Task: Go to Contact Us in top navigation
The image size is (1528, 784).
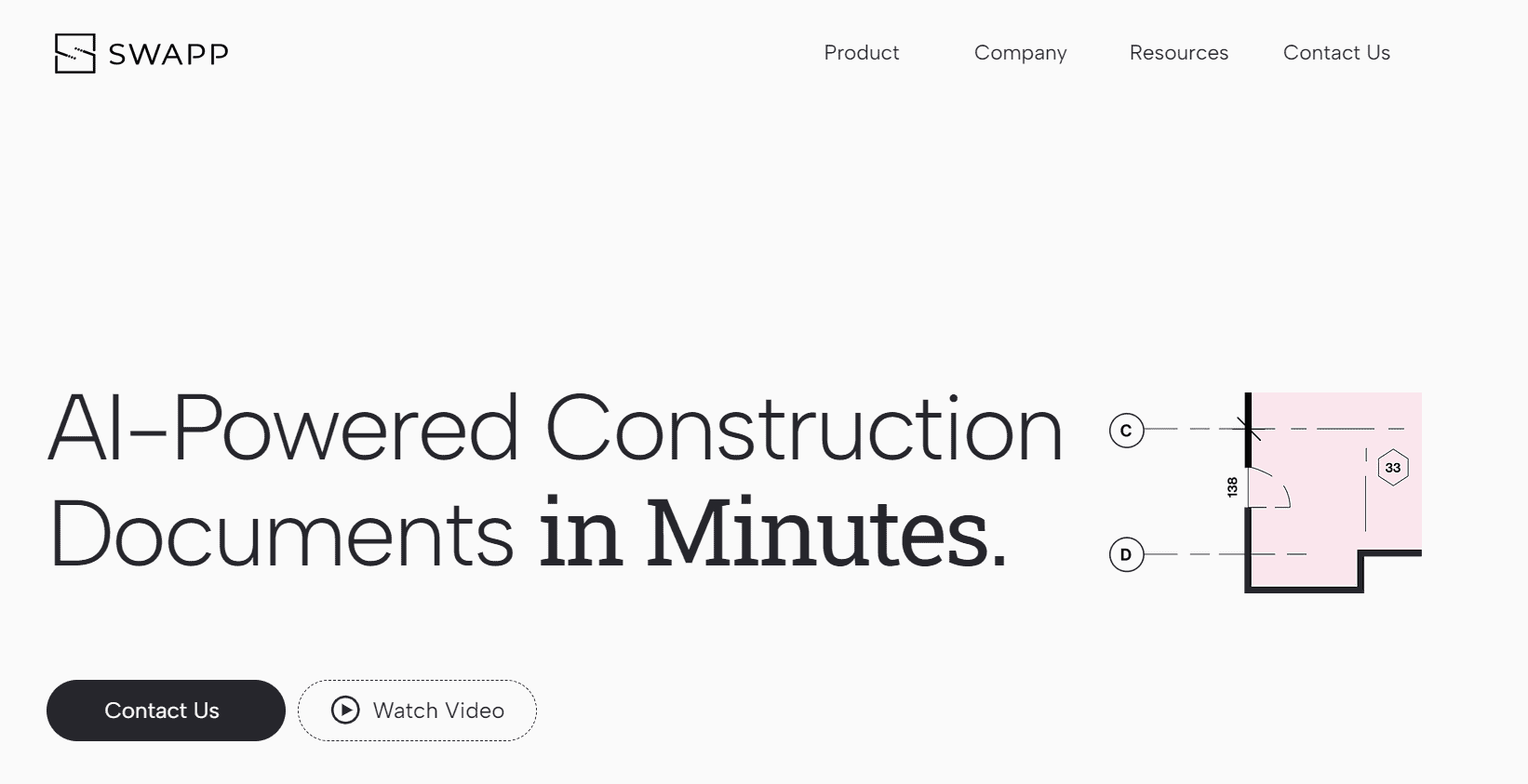Action: 1335,53
